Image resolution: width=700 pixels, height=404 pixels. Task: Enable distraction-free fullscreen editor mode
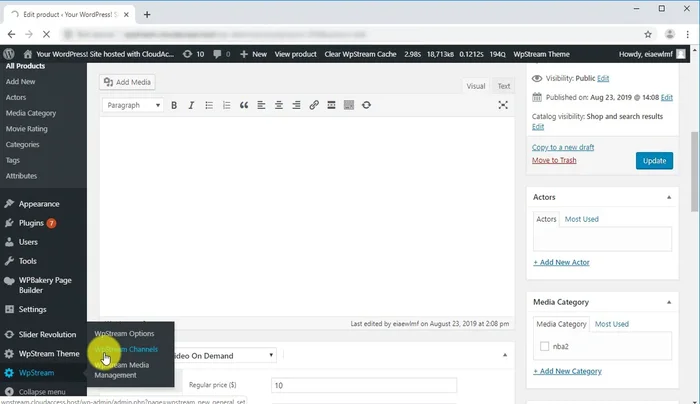(x=503, y=105)
